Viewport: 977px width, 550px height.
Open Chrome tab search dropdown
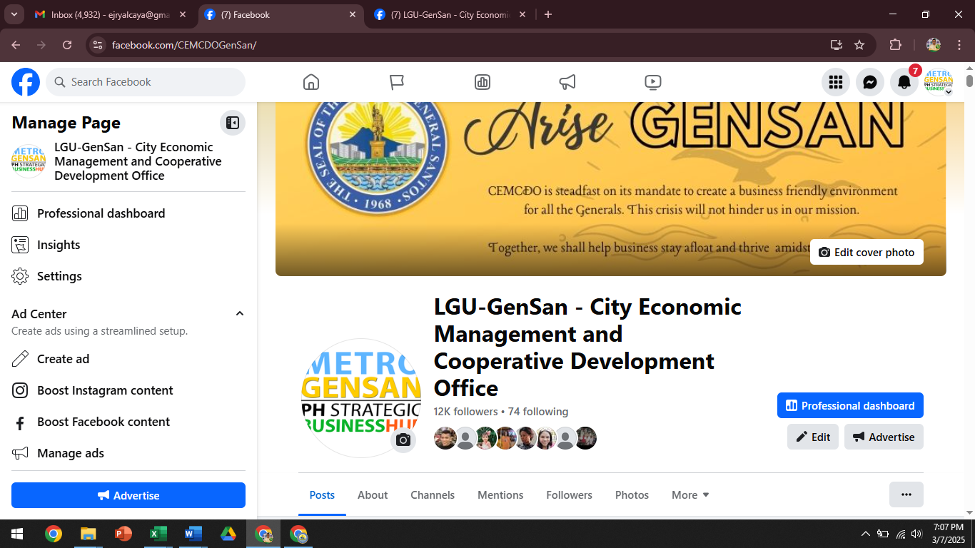click(x=14, y=14)
